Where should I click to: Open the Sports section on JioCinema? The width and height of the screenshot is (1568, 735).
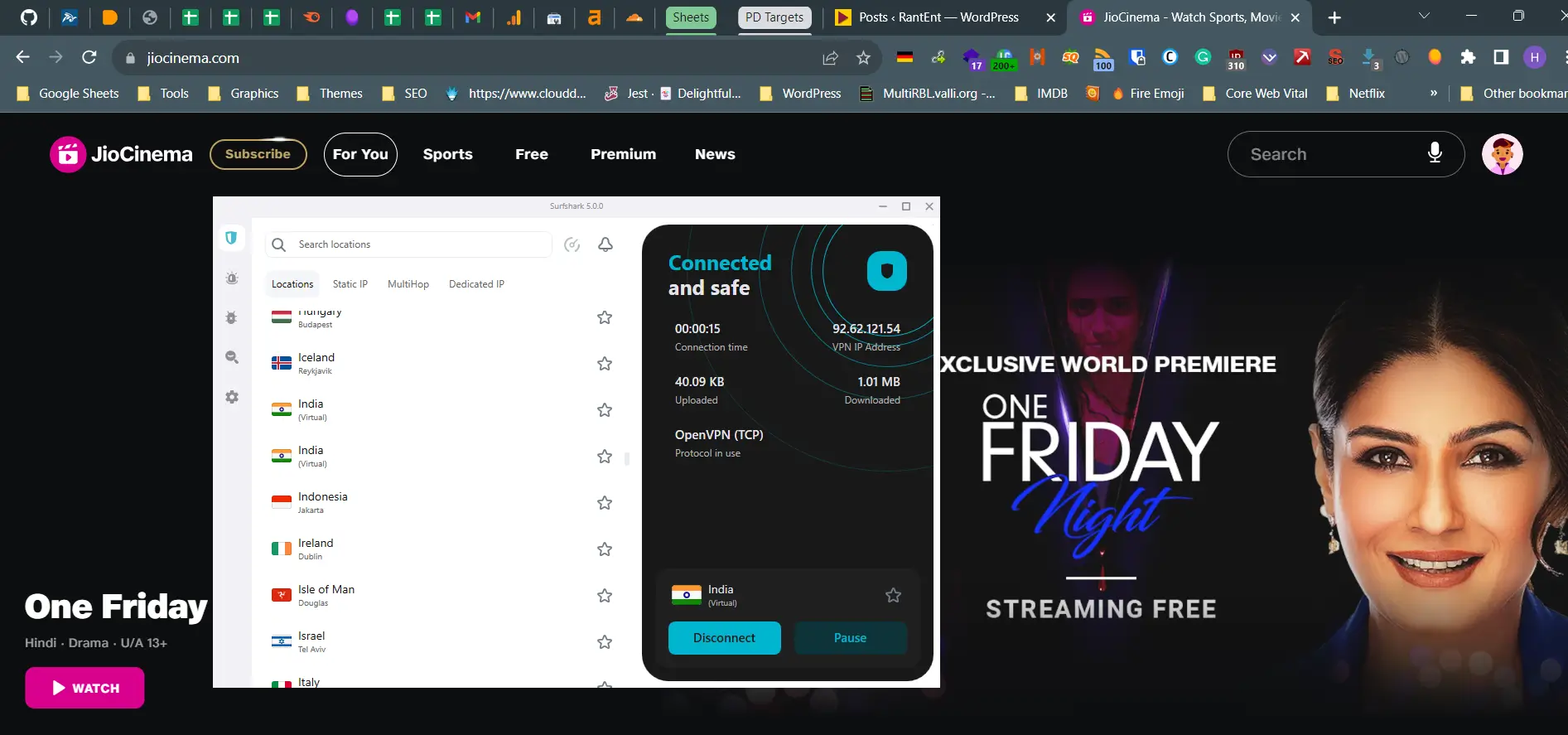(x=448, y=154)
